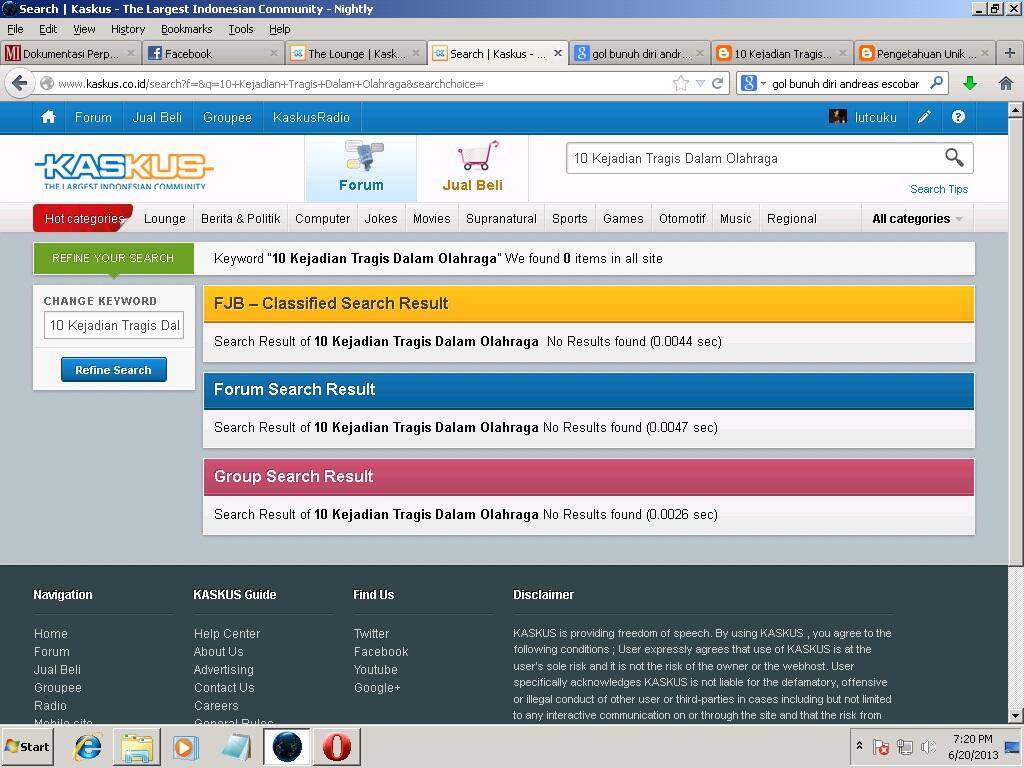Open the Sports category
Image resolution: width=1024 pixels, height=768 pixels.
(x=569, y=219)
